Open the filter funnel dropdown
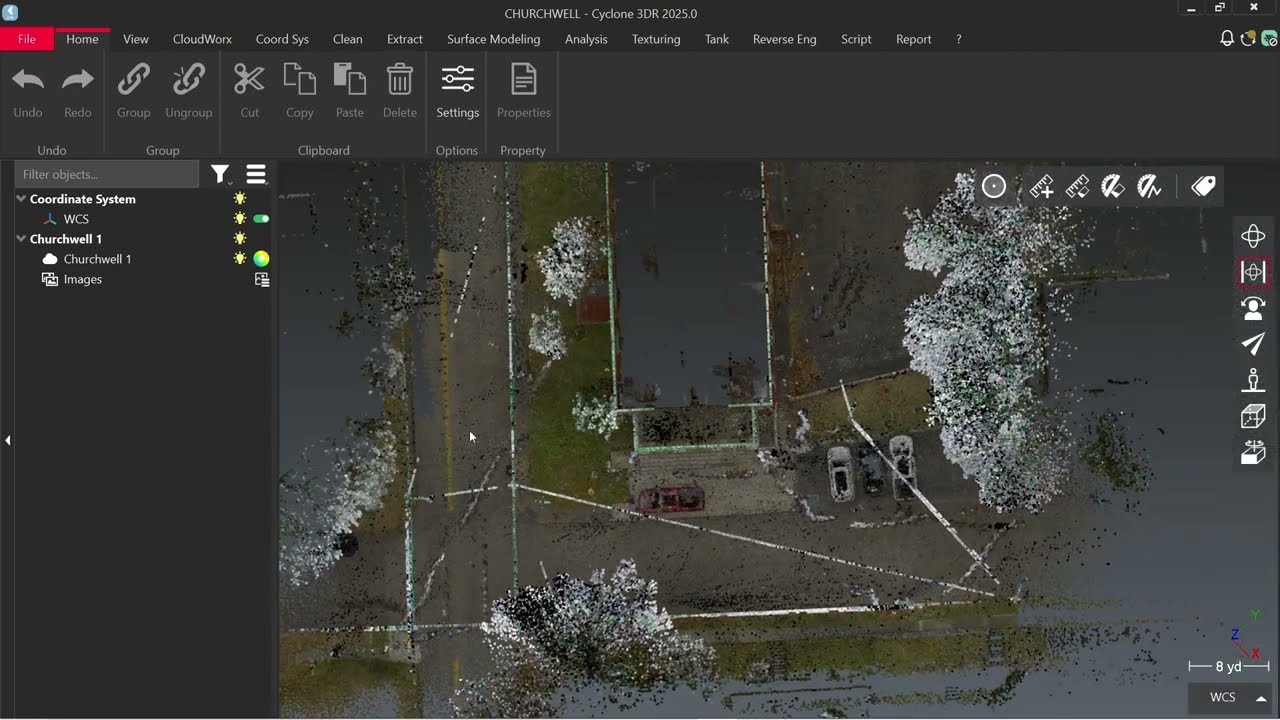This screenshot has width=1280, height=720. point(220,175)
